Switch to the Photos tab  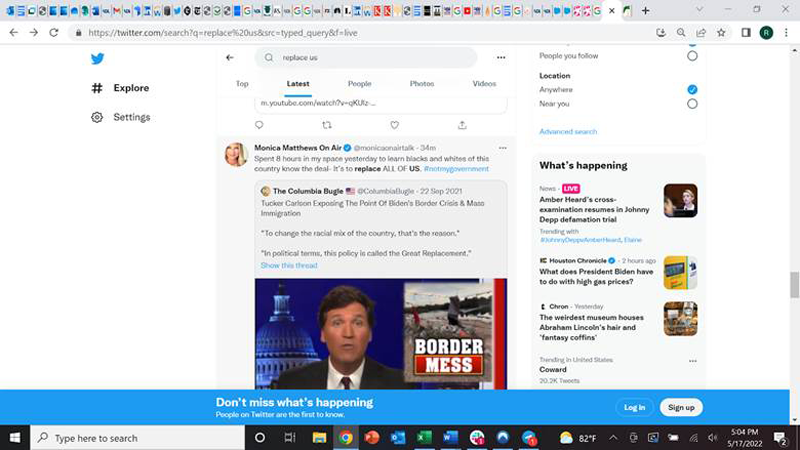[x=422, y=84]
